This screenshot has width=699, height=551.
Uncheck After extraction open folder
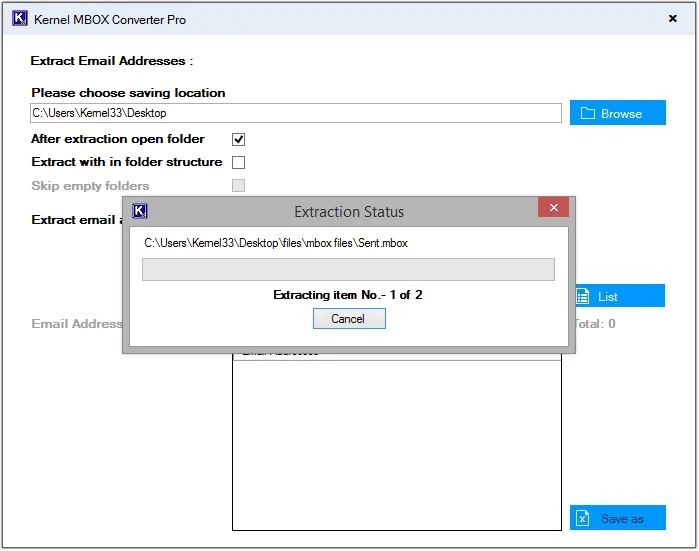[x=238, y=140]
